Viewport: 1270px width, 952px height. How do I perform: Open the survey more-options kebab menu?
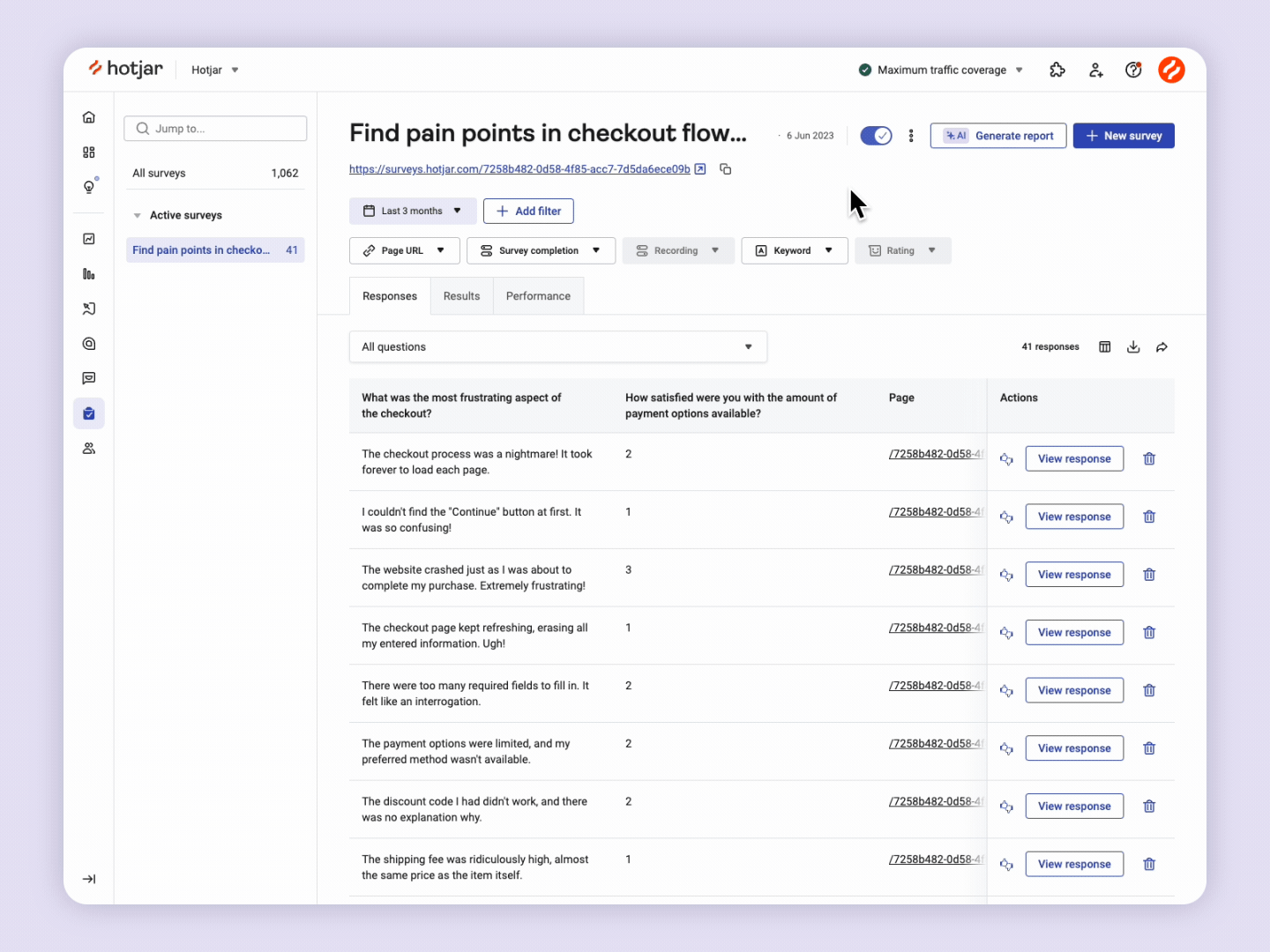click(911, 136)
